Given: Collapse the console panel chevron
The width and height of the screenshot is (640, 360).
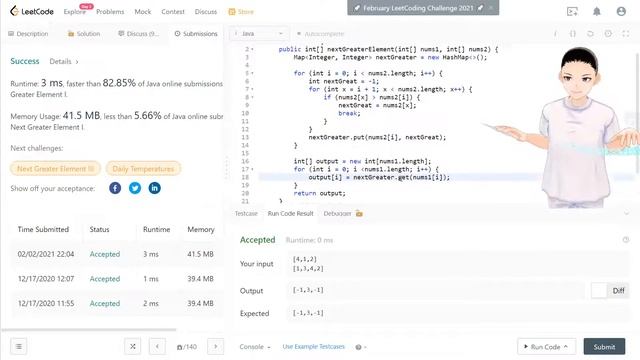Looking at the screenshot, I should 627,213.
